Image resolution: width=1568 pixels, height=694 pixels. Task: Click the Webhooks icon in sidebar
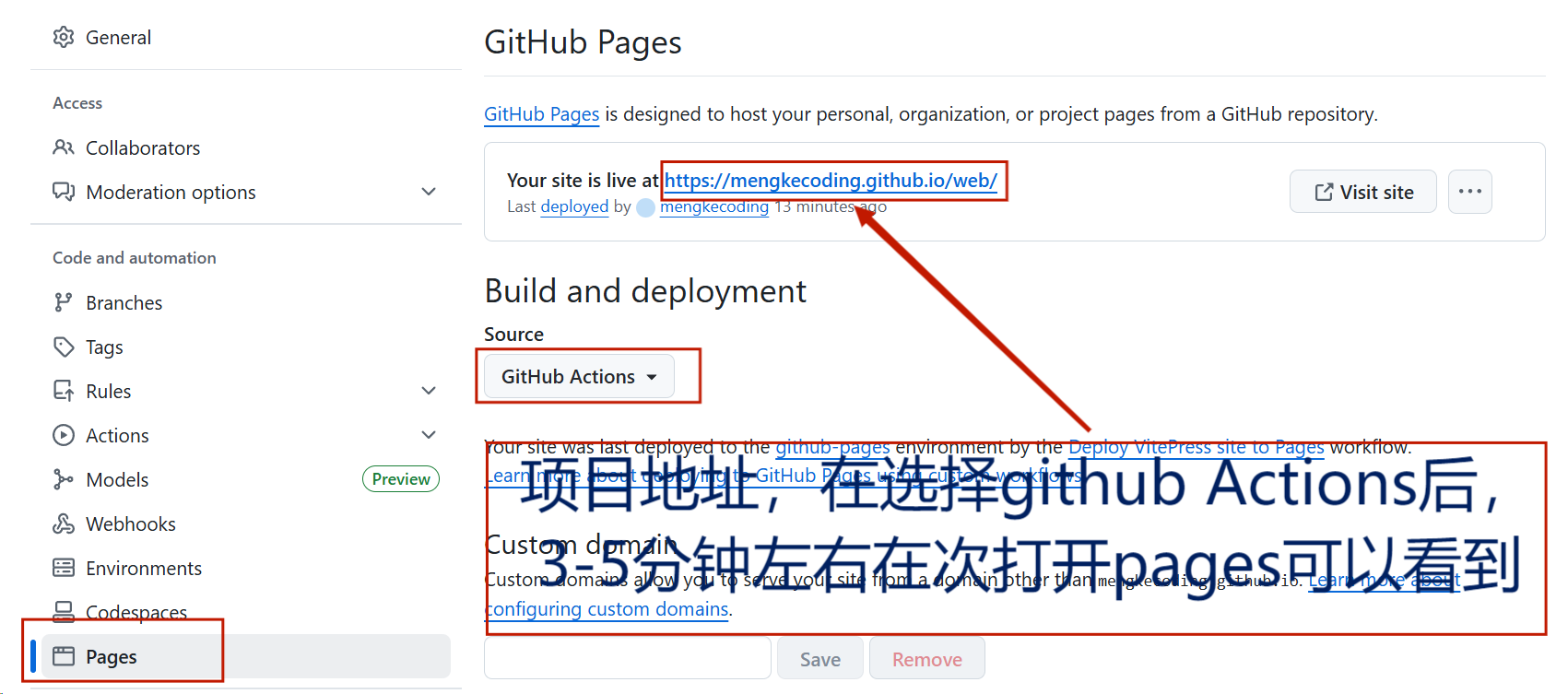coord(64,523)
